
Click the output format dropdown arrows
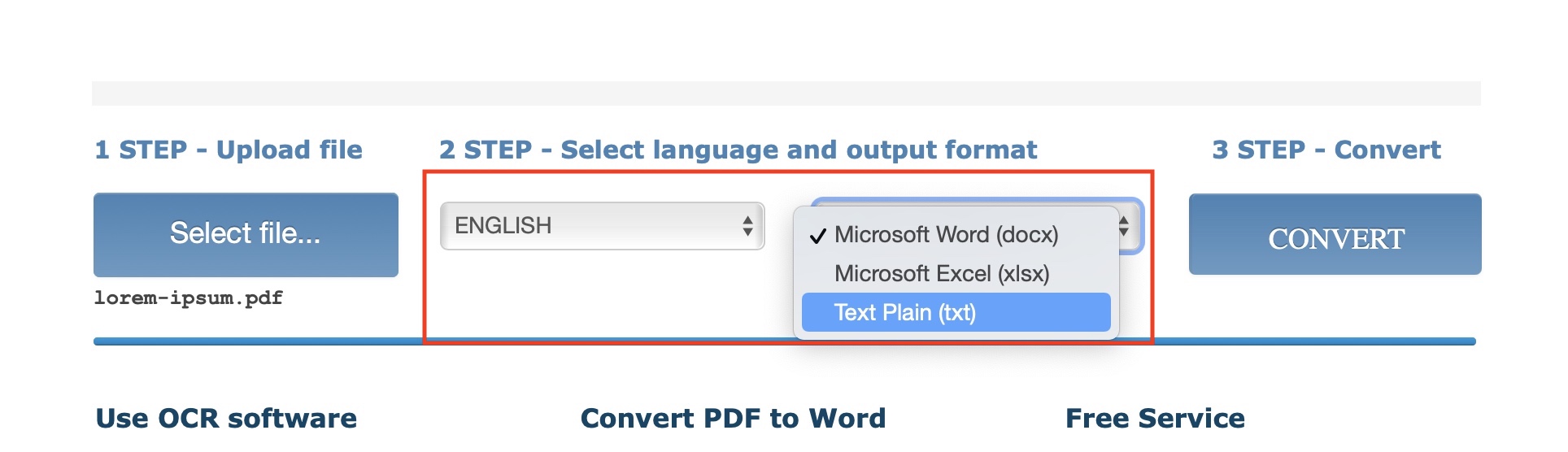[x=1124, y=225]
